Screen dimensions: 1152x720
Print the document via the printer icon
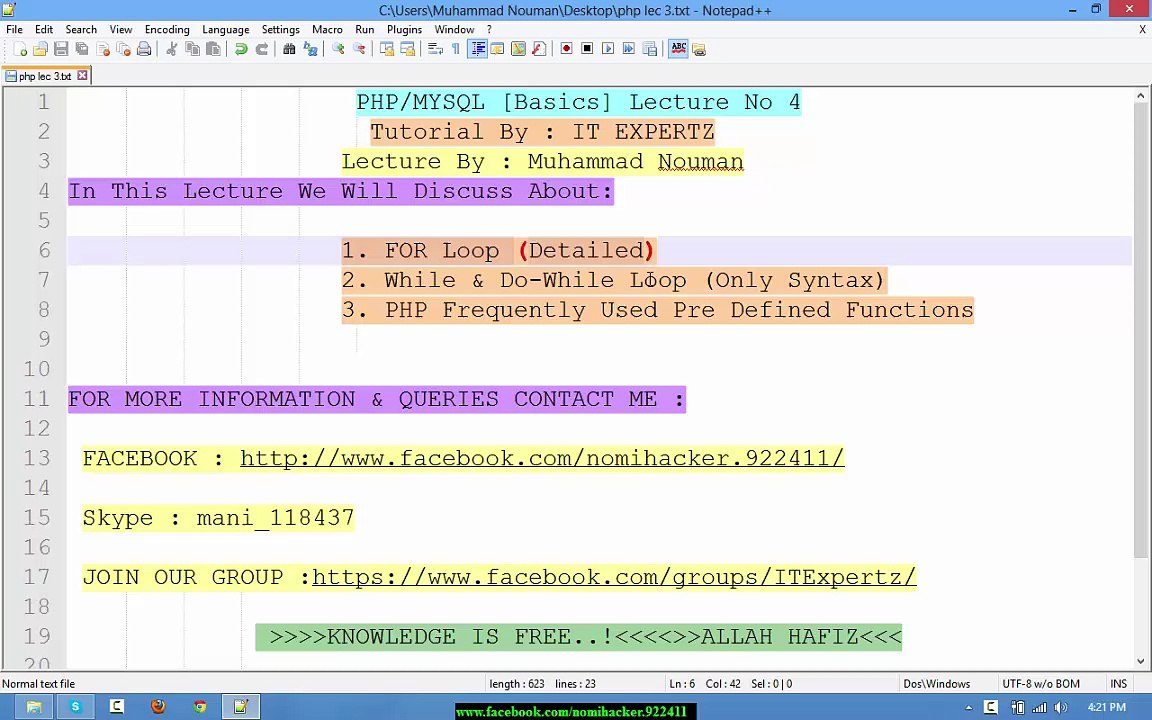[x=144, y=49]
